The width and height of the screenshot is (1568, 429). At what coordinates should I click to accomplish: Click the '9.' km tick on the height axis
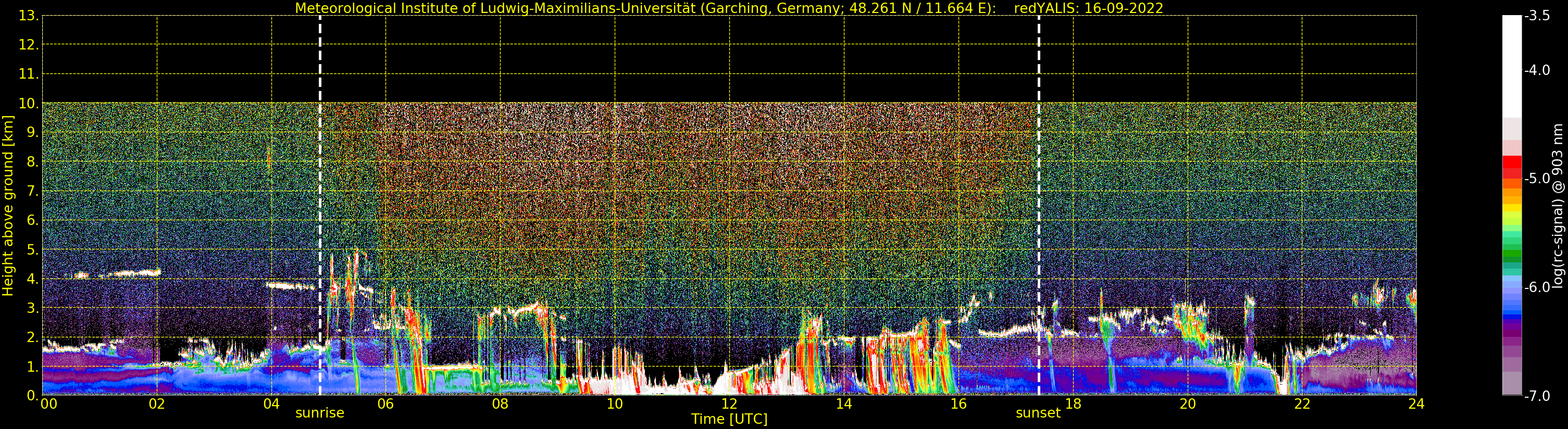(33, 133)
